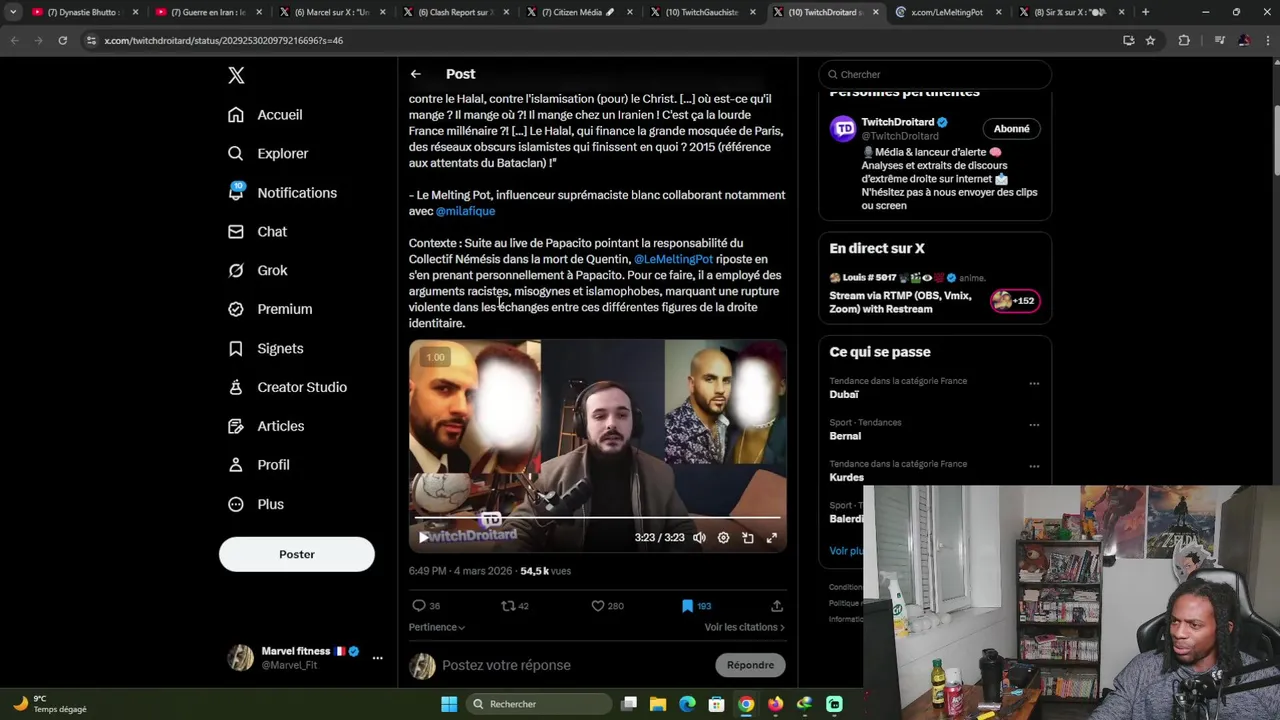The image size is (1280, 720).
Task: Switch to Guerre en Iran tab
Action: (x=207, y=12)
